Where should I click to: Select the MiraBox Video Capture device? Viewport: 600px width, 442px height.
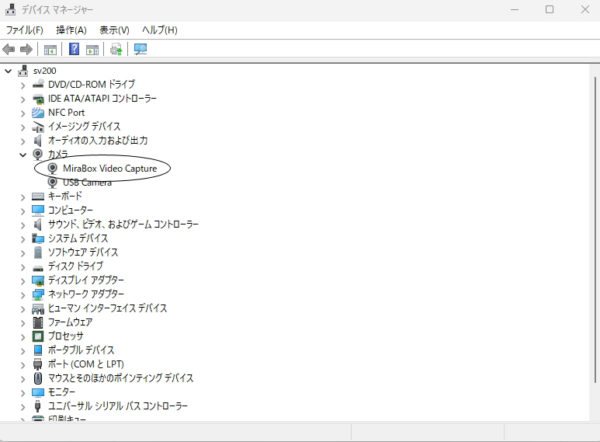click(x=109, y=169)
